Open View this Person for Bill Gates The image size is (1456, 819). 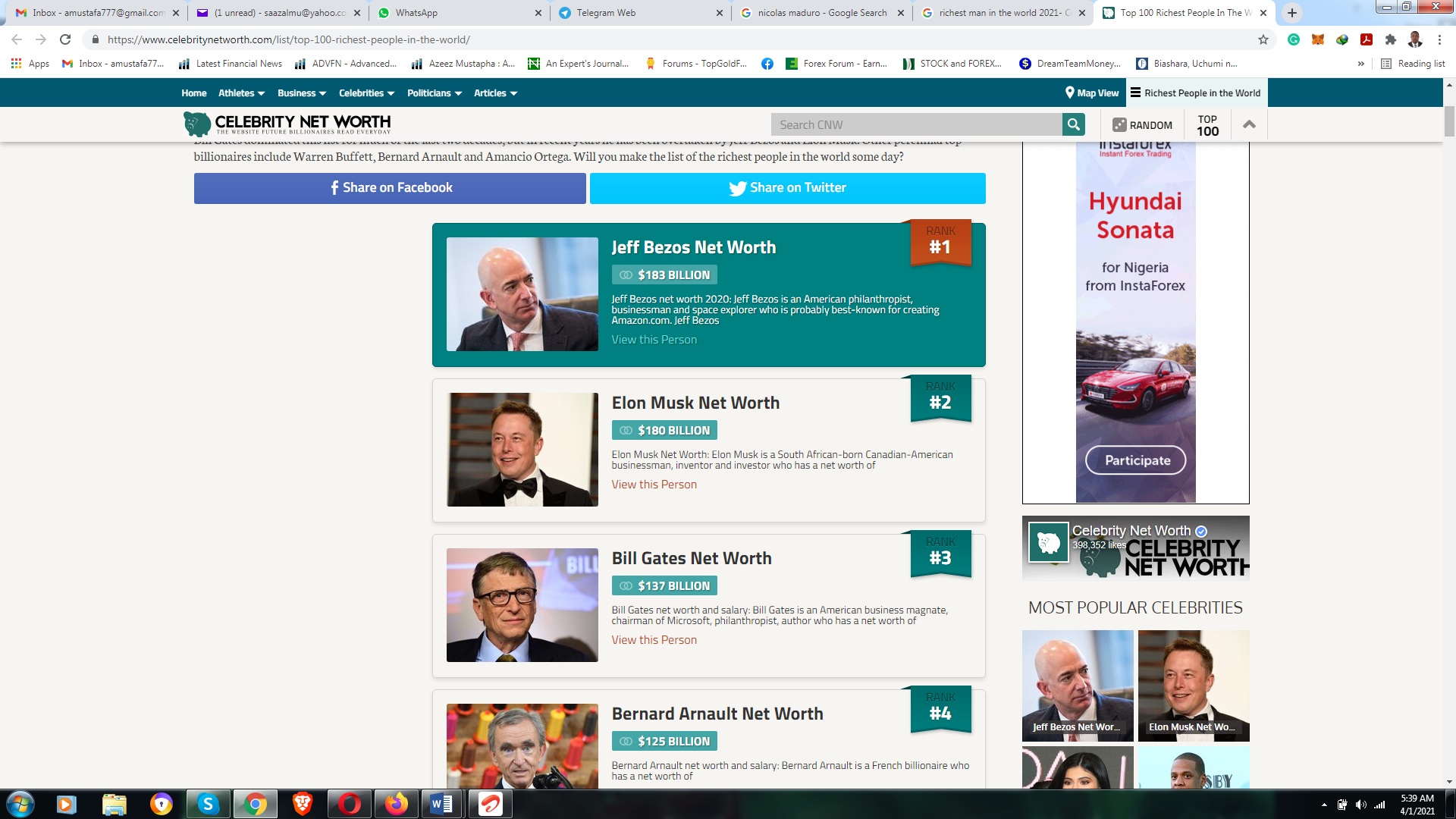click(x=654, y=640)
